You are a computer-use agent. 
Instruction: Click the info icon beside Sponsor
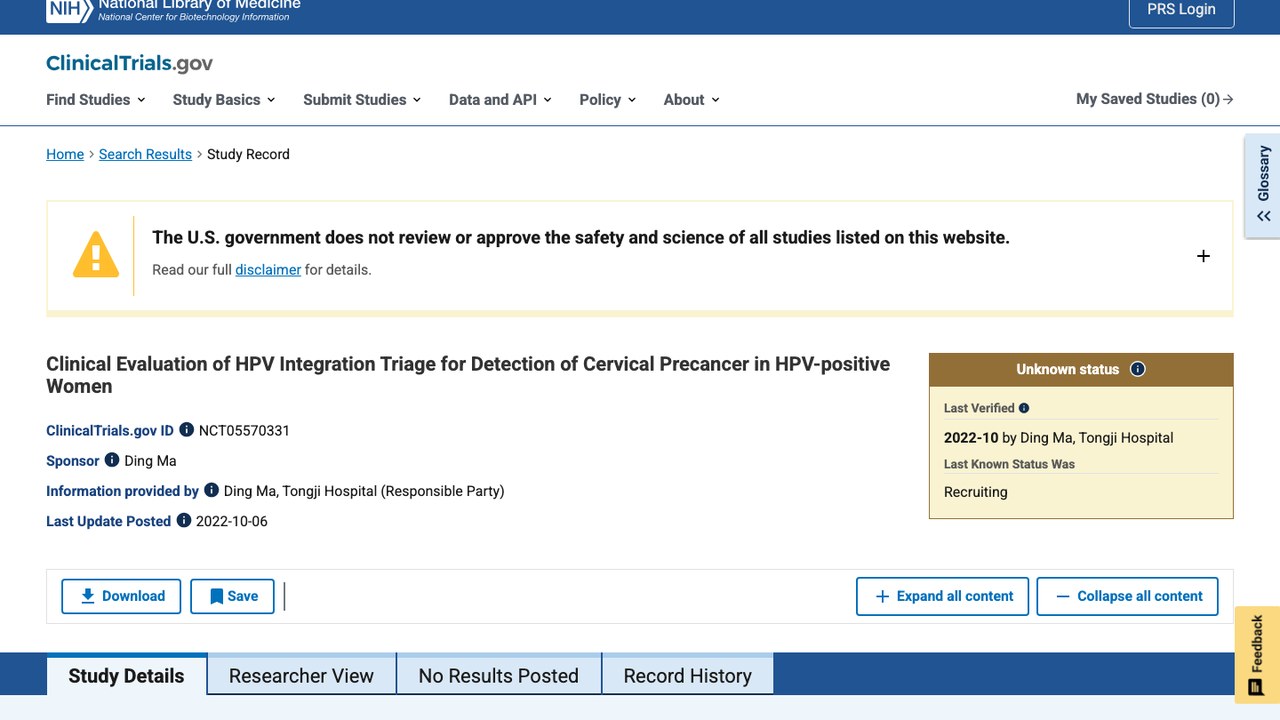[112, 460]
